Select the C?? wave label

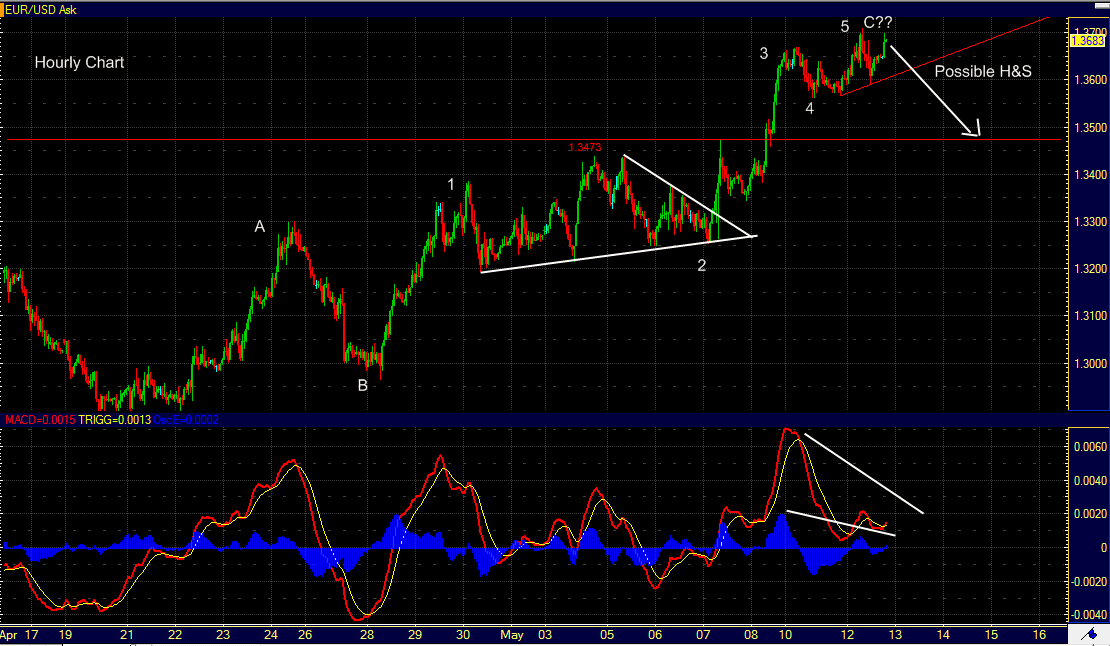[x=878, y=23]
